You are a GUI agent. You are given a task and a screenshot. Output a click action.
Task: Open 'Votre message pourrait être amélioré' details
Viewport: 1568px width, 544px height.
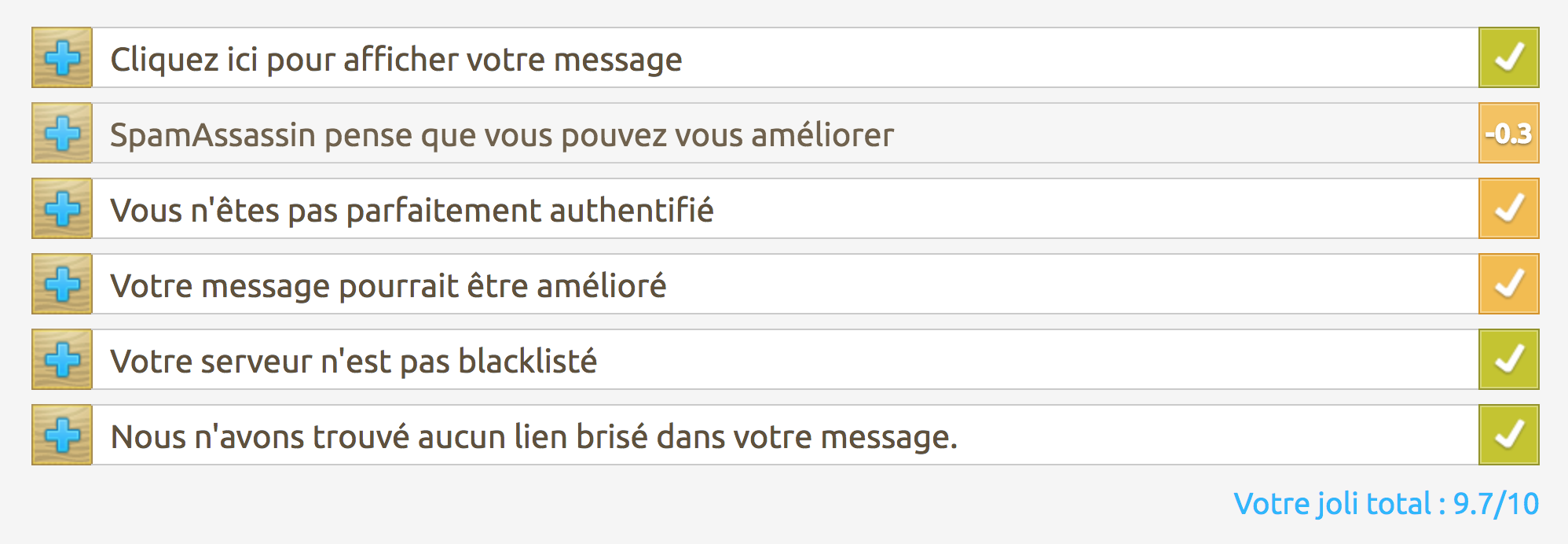388,286
